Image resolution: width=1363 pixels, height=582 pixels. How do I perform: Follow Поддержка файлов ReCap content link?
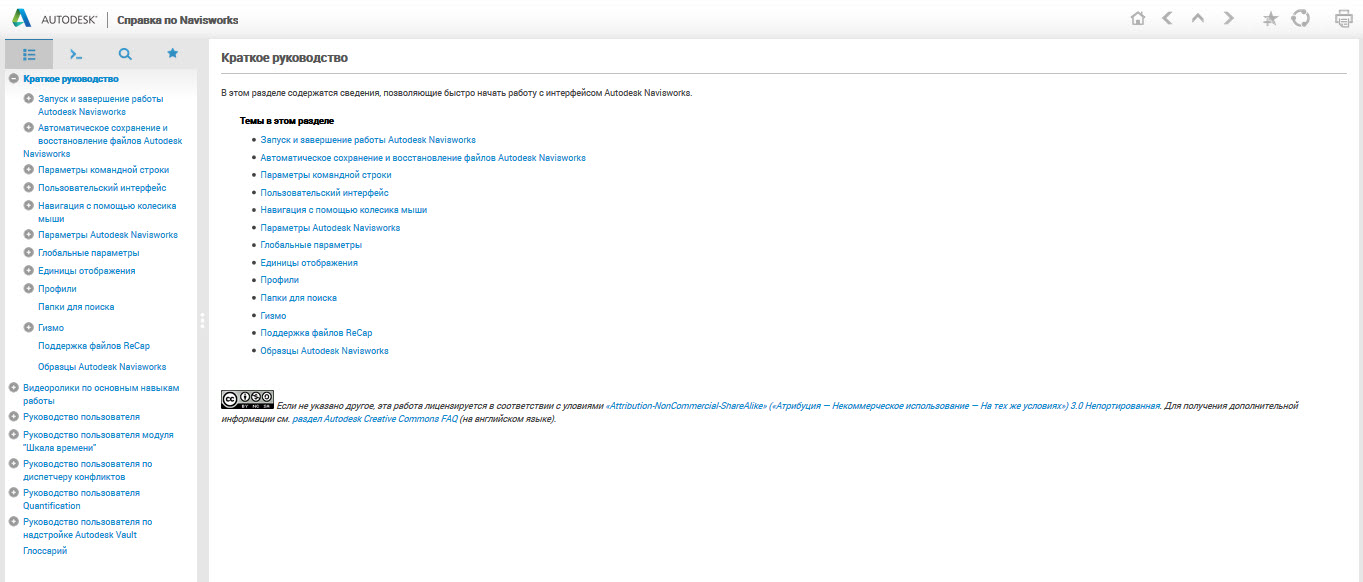coord(316,333)
